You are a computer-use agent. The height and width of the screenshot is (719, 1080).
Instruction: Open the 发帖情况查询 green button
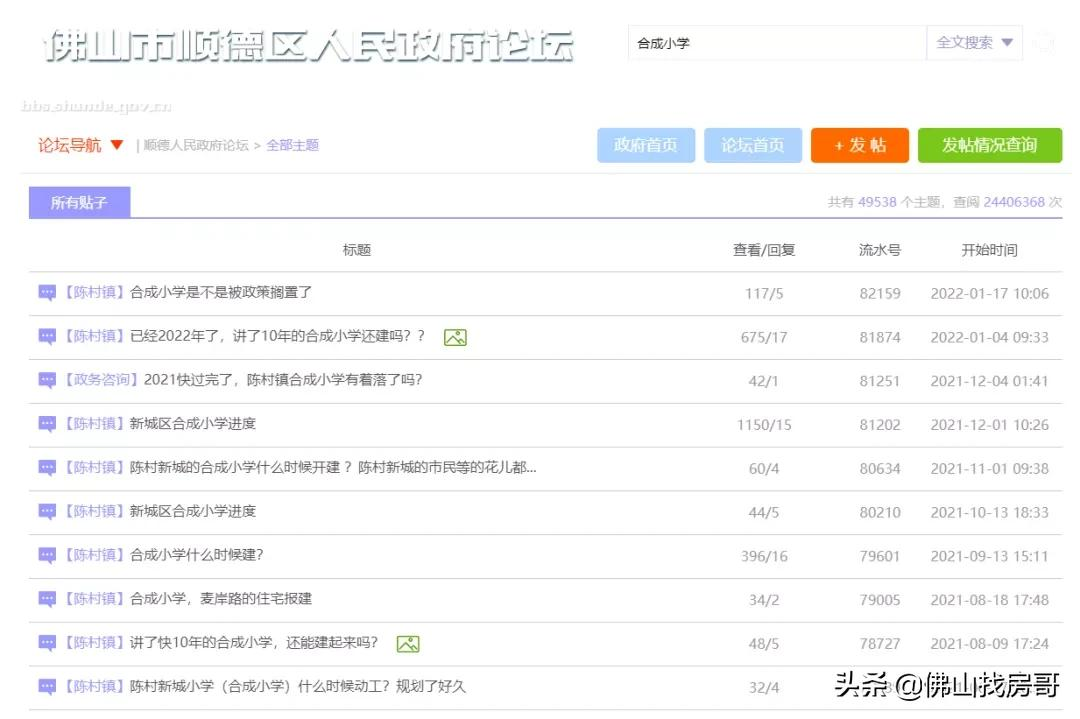click(x=989, y=145)
